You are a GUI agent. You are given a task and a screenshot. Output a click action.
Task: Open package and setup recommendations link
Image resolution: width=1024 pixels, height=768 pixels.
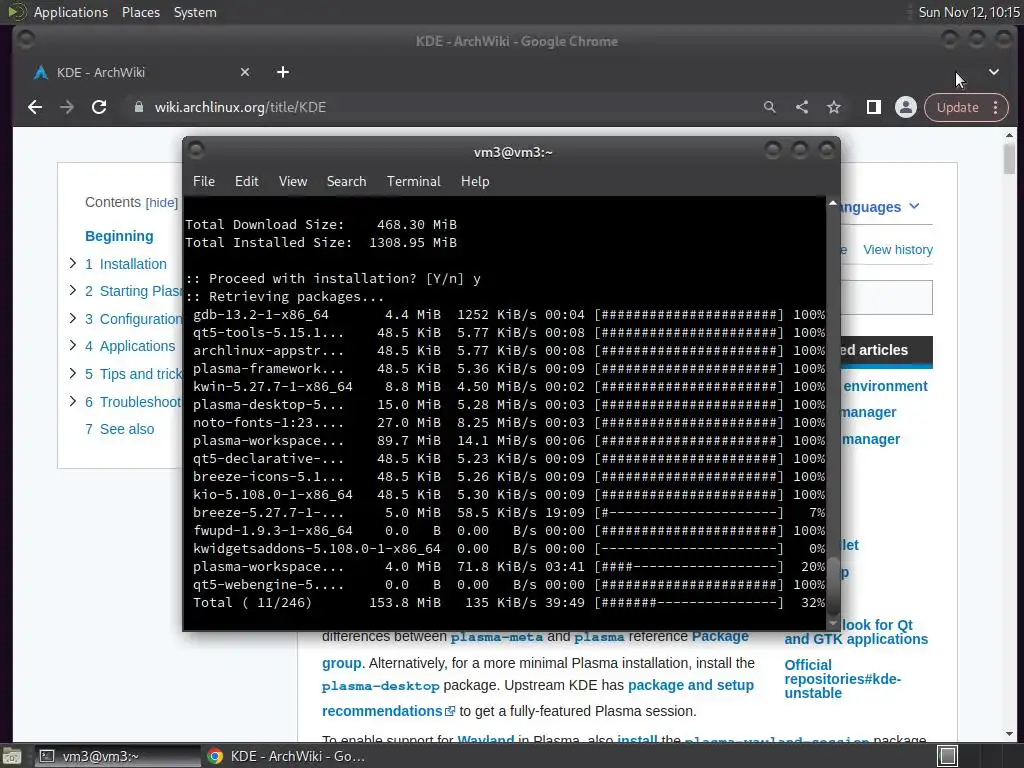pyautogui.click(x=537, y=697)
